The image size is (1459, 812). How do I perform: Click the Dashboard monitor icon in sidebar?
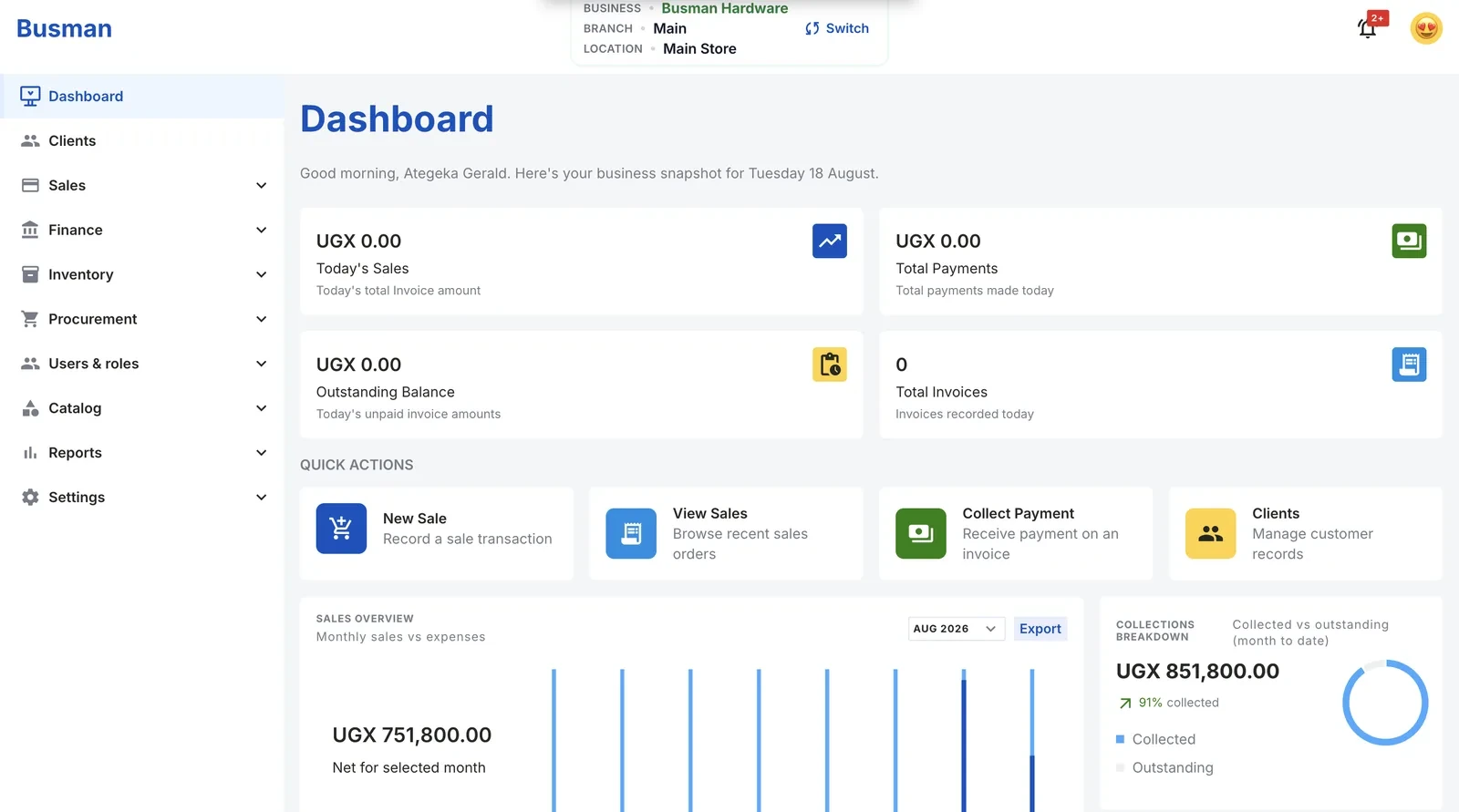pos(30,96)
